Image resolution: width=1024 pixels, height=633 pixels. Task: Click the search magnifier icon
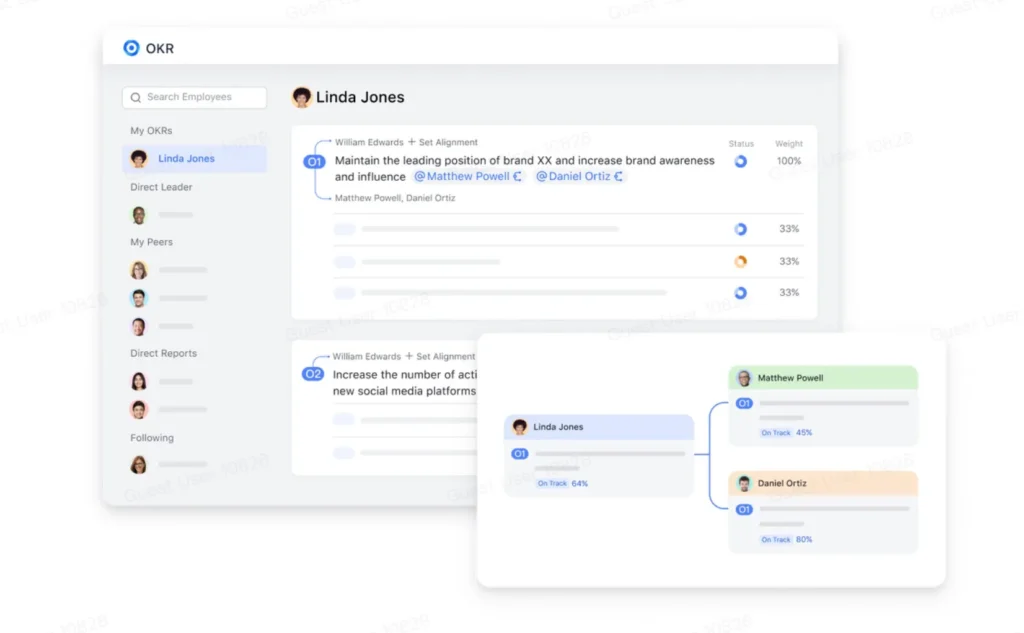[x=136, y=97]
